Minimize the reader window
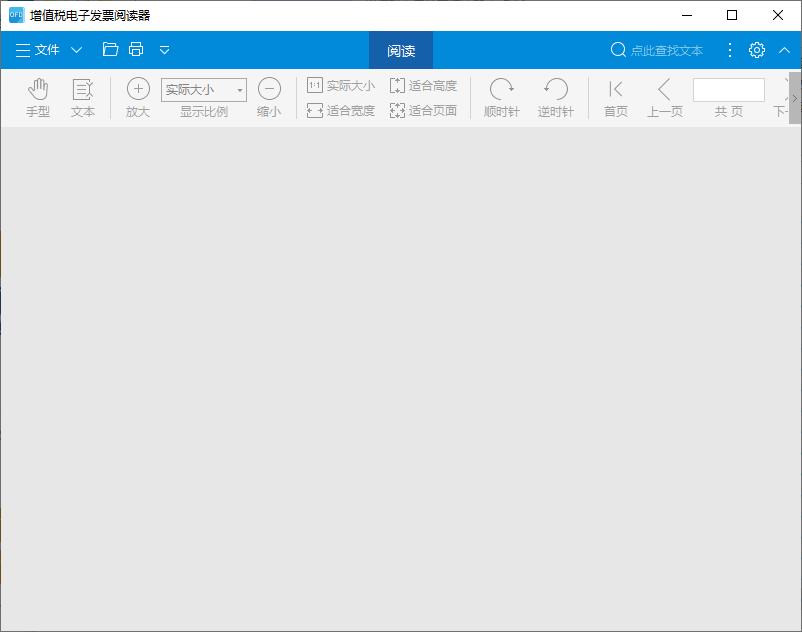The image size is (802, 632). click(687, 15)
